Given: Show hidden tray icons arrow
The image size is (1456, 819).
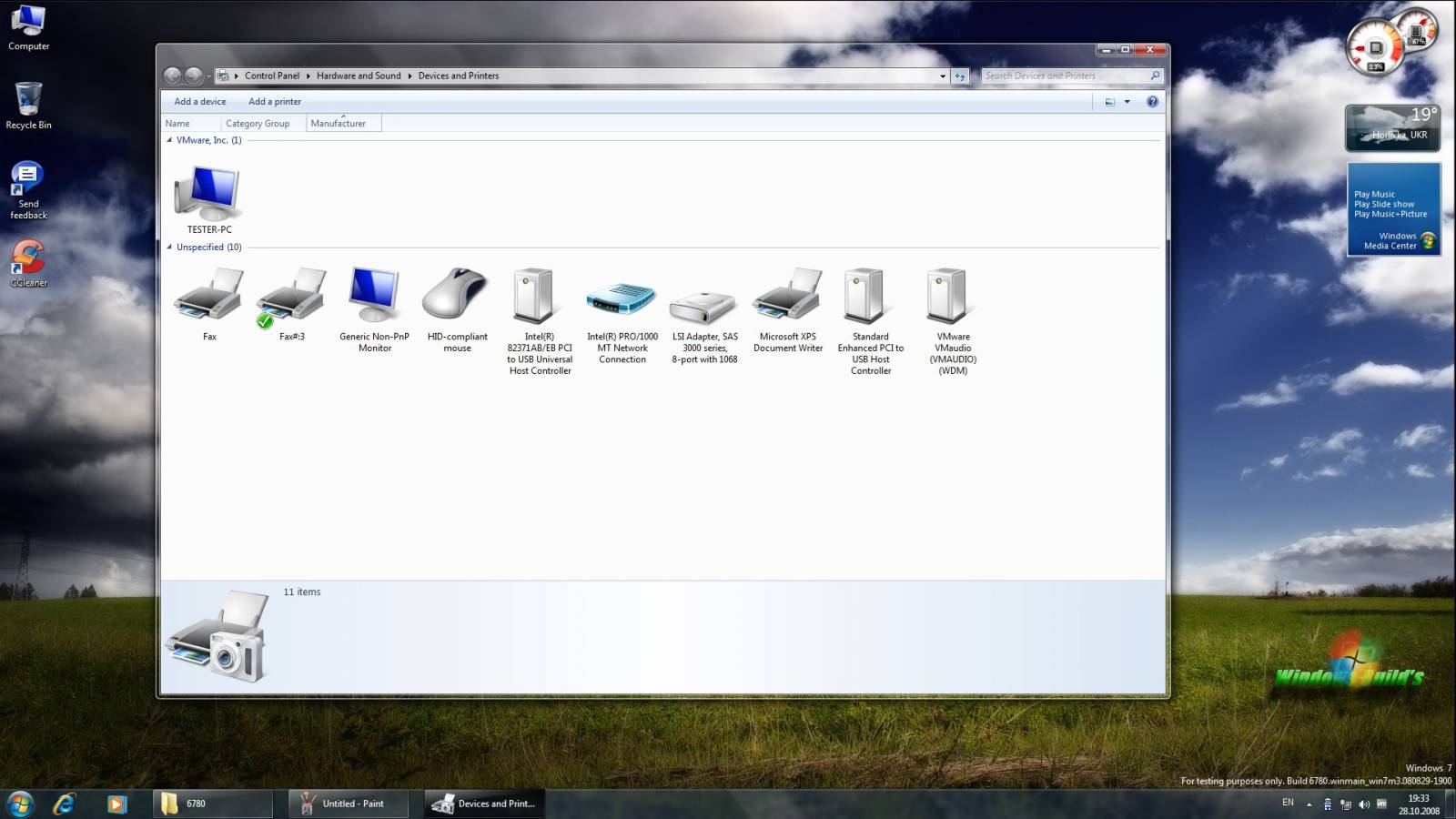Looking at the screenshot, I should [1309, 804].
